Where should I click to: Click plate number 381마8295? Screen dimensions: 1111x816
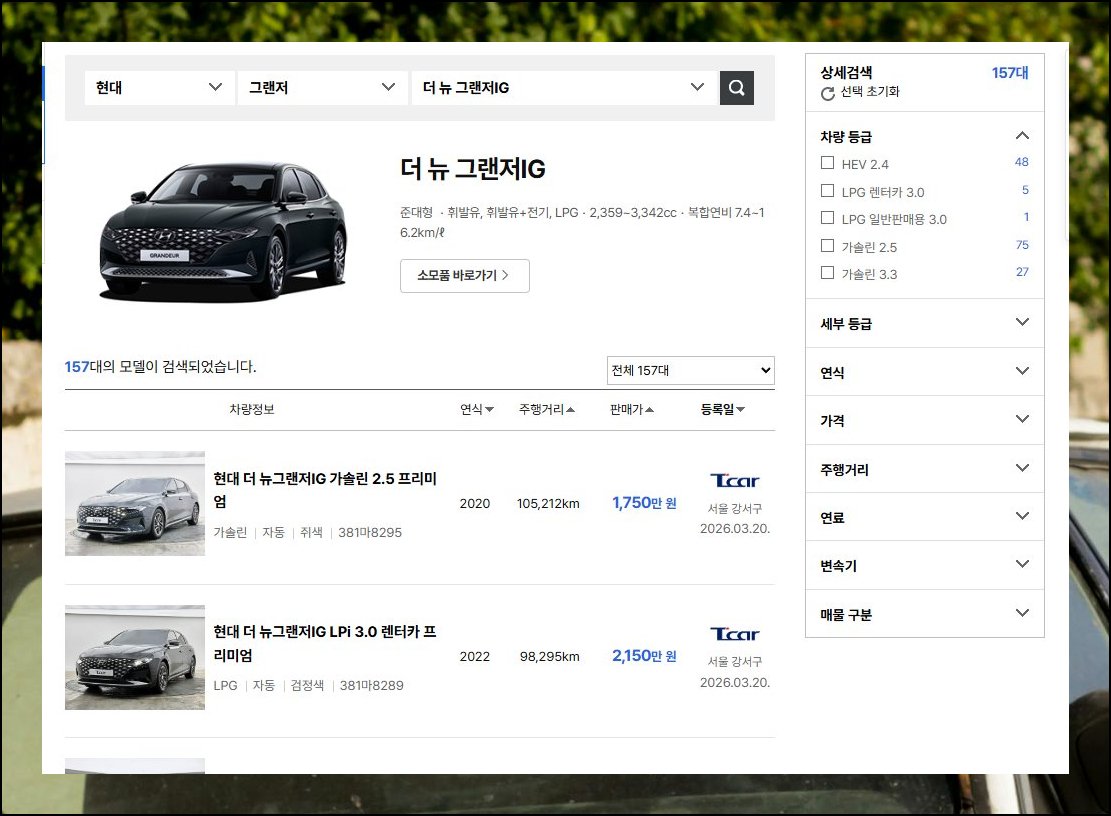click(370, 533)
